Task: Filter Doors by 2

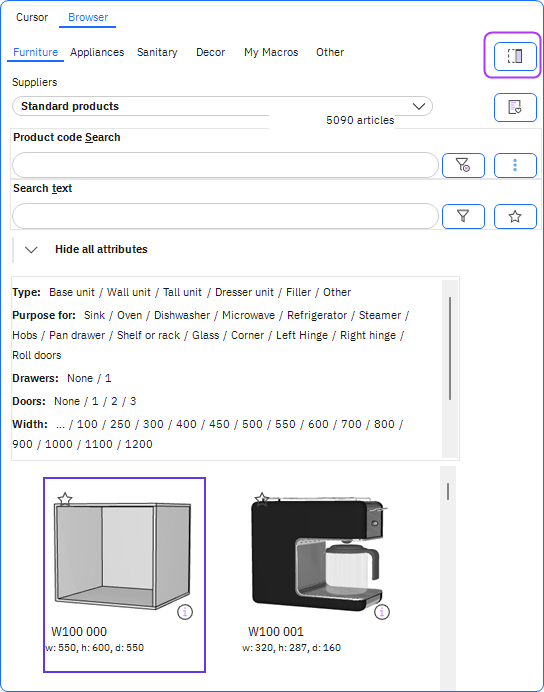Action: (114, 401)
